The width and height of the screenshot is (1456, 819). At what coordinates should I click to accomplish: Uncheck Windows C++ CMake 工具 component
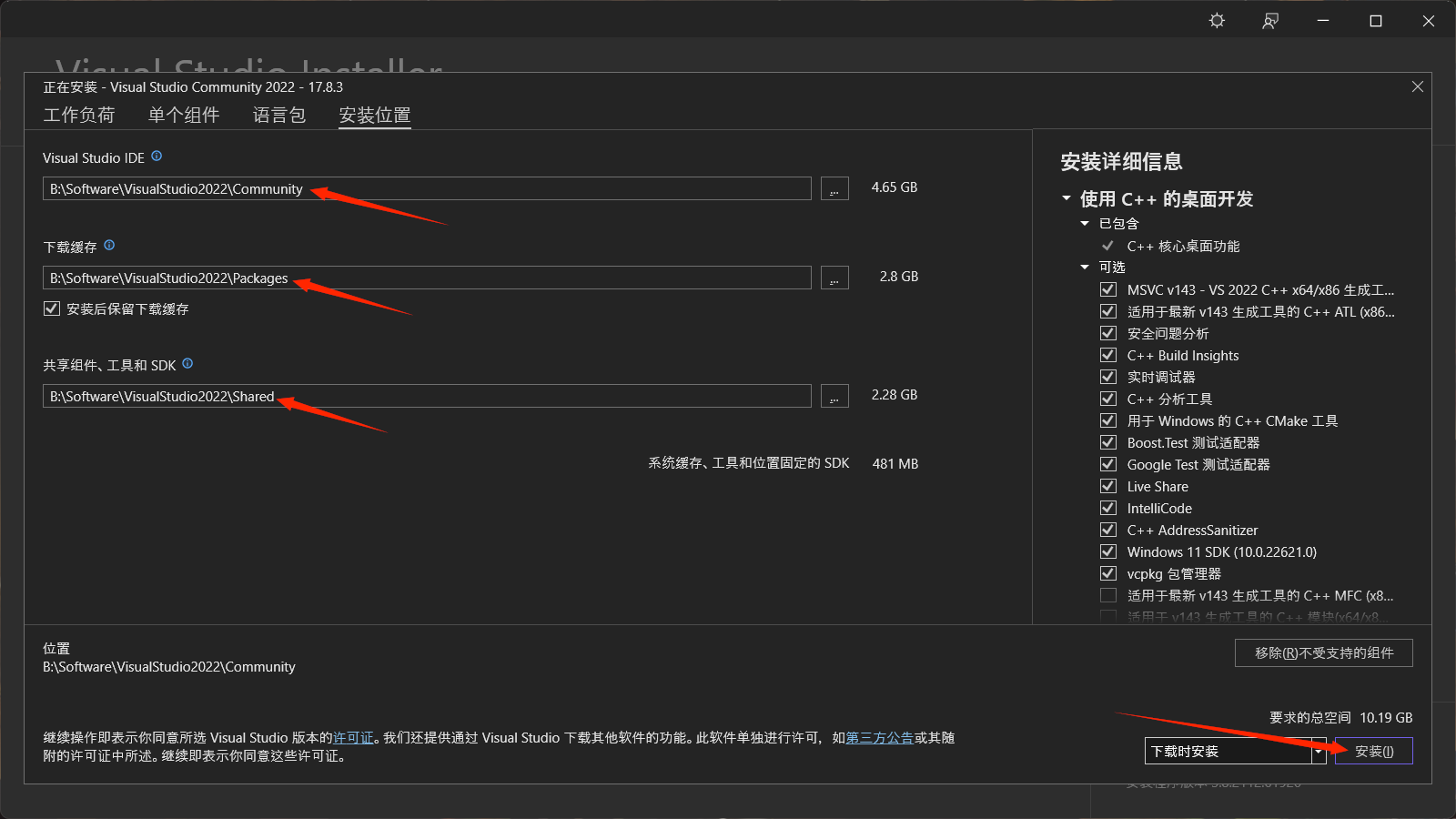tap(1108, 420)
